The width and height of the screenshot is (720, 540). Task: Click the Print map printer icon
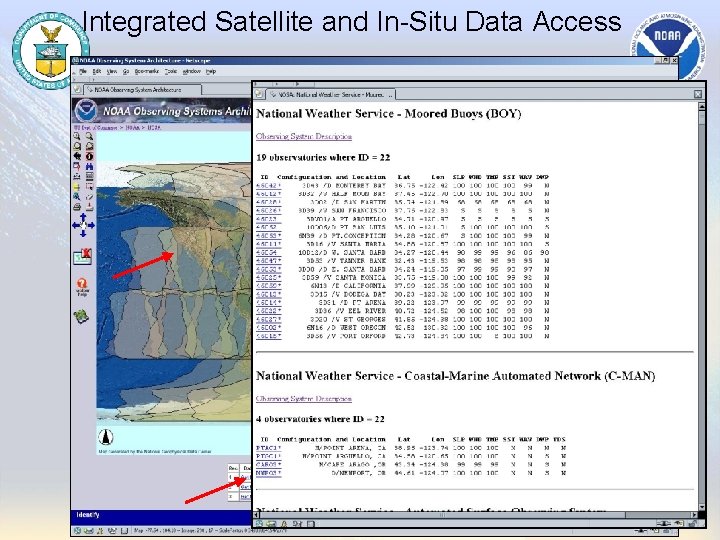pos(77,207)
